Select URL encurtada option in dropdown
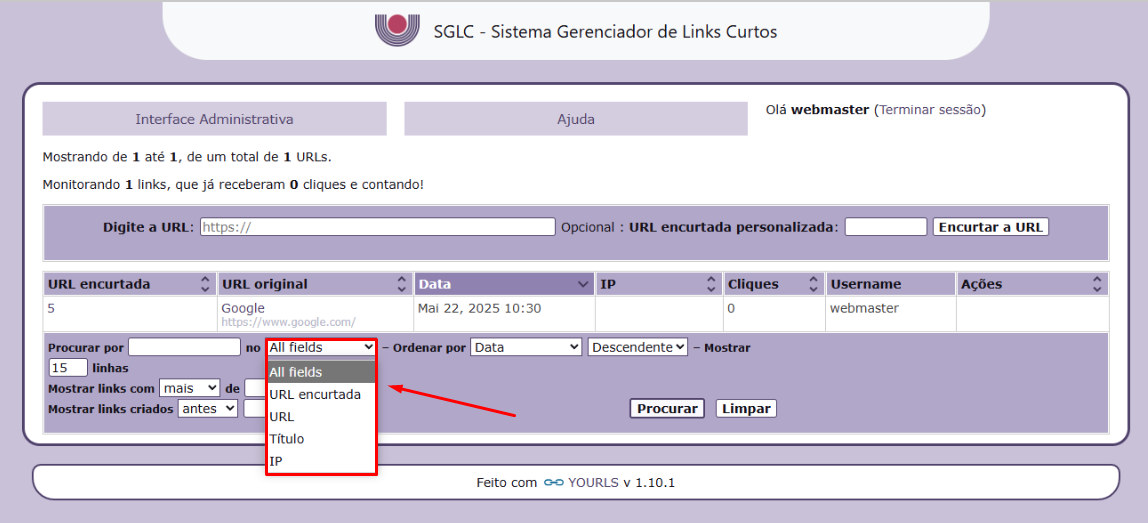The height and width of the screenshot is (523, 1148). pyautogui.click(x=321, y=394)
